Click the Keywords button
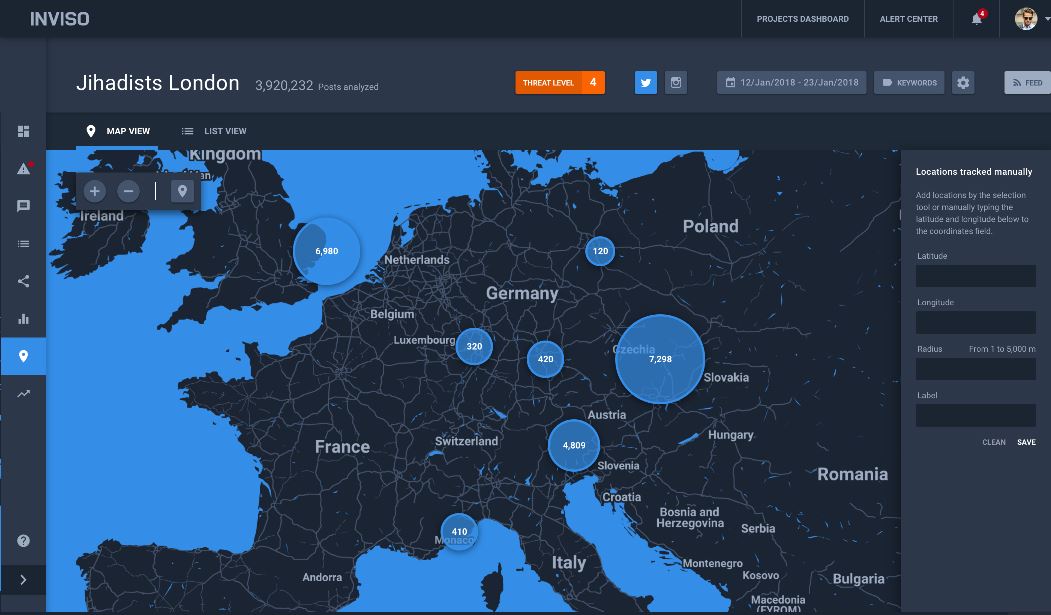Viewport: 1051px width, 615px height. pos(909,83)
